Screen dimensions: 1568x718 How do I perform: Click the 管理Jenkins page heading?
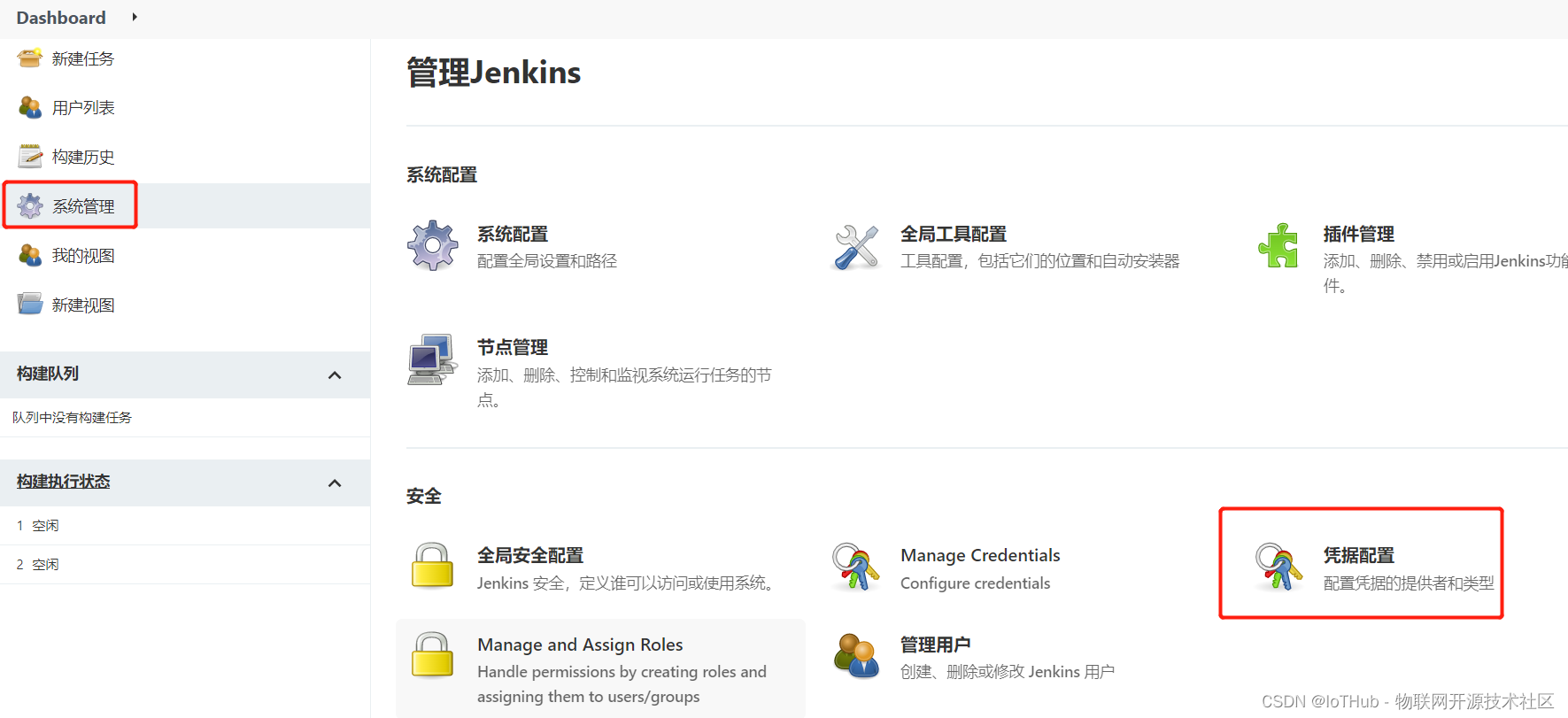[x=494, y=73]
